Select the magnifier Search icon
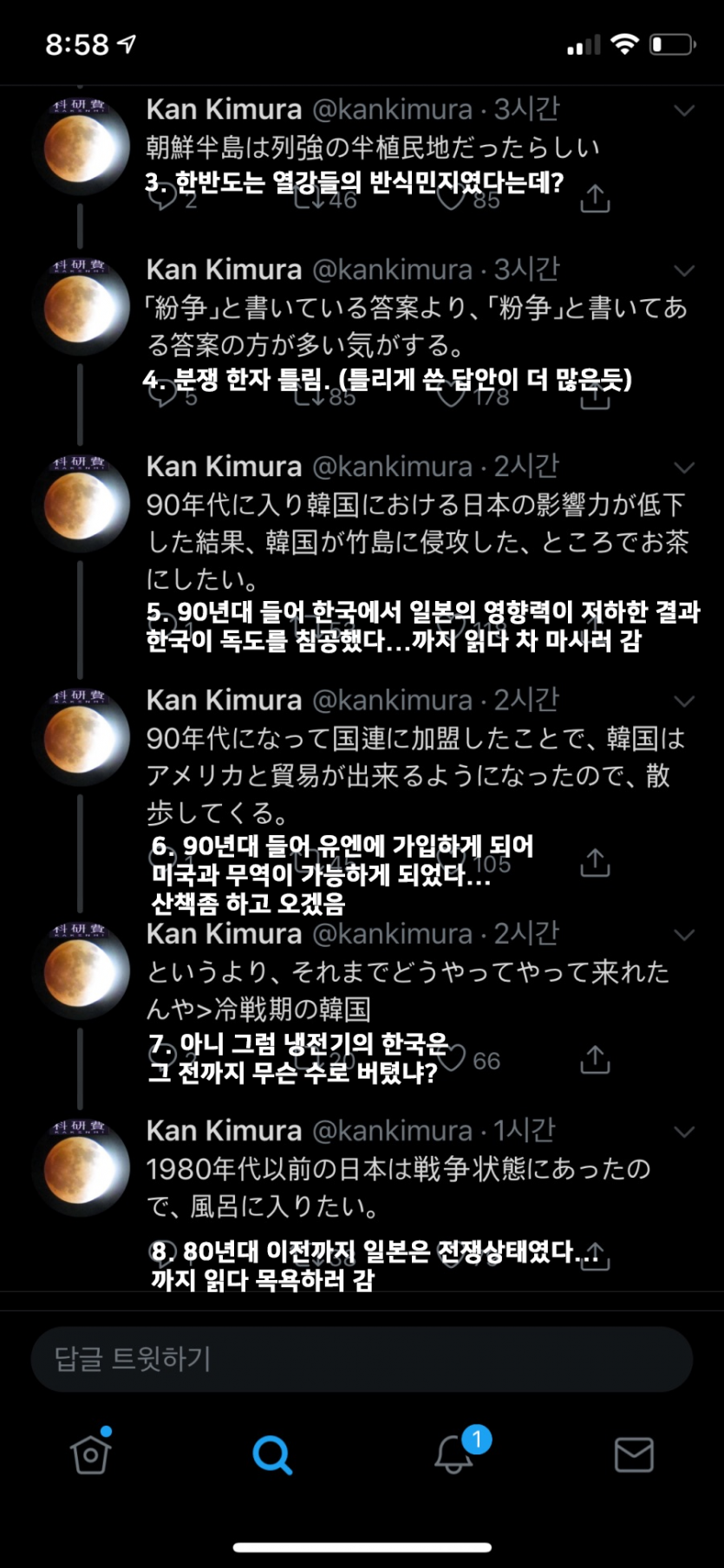Image resolution: width=724 pixels, height=1568 pixels. coord(272,1455)
